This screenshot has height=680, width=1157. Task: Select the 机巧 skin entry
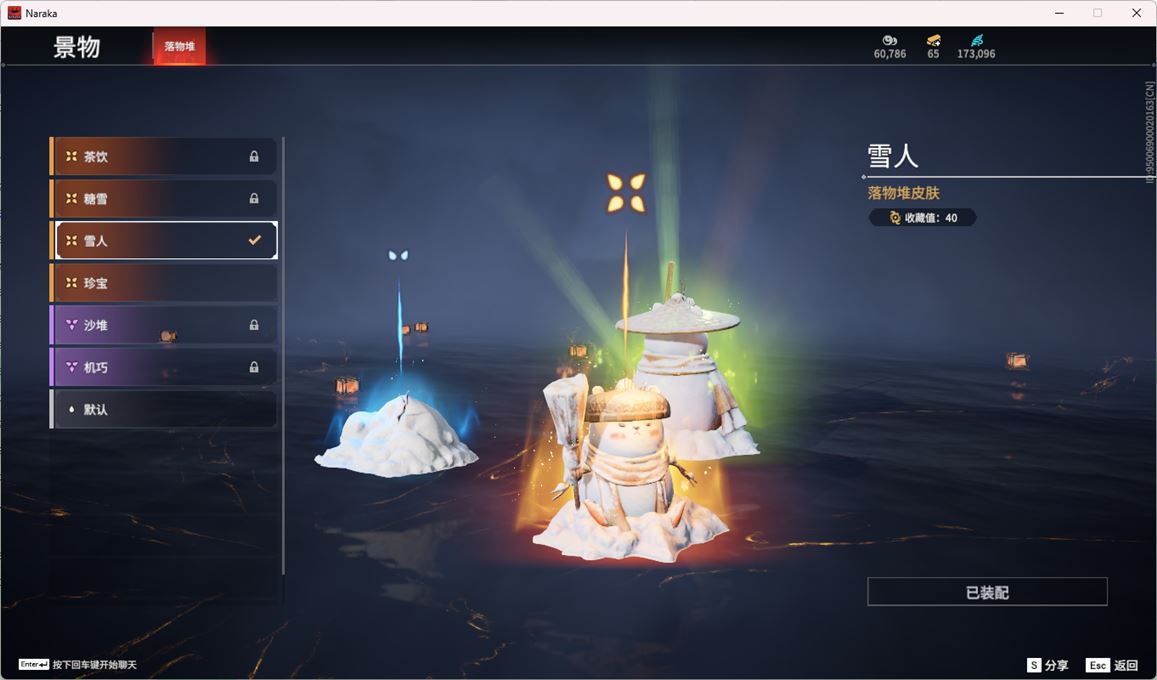pos(163,367)
